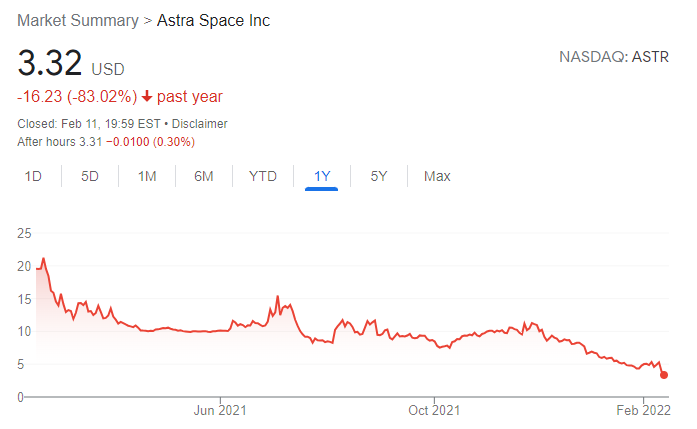Screen dimensions: 697x429
Task: Switch chart to 5Y range
Action: pyautogui.click(x=379, y=176)
